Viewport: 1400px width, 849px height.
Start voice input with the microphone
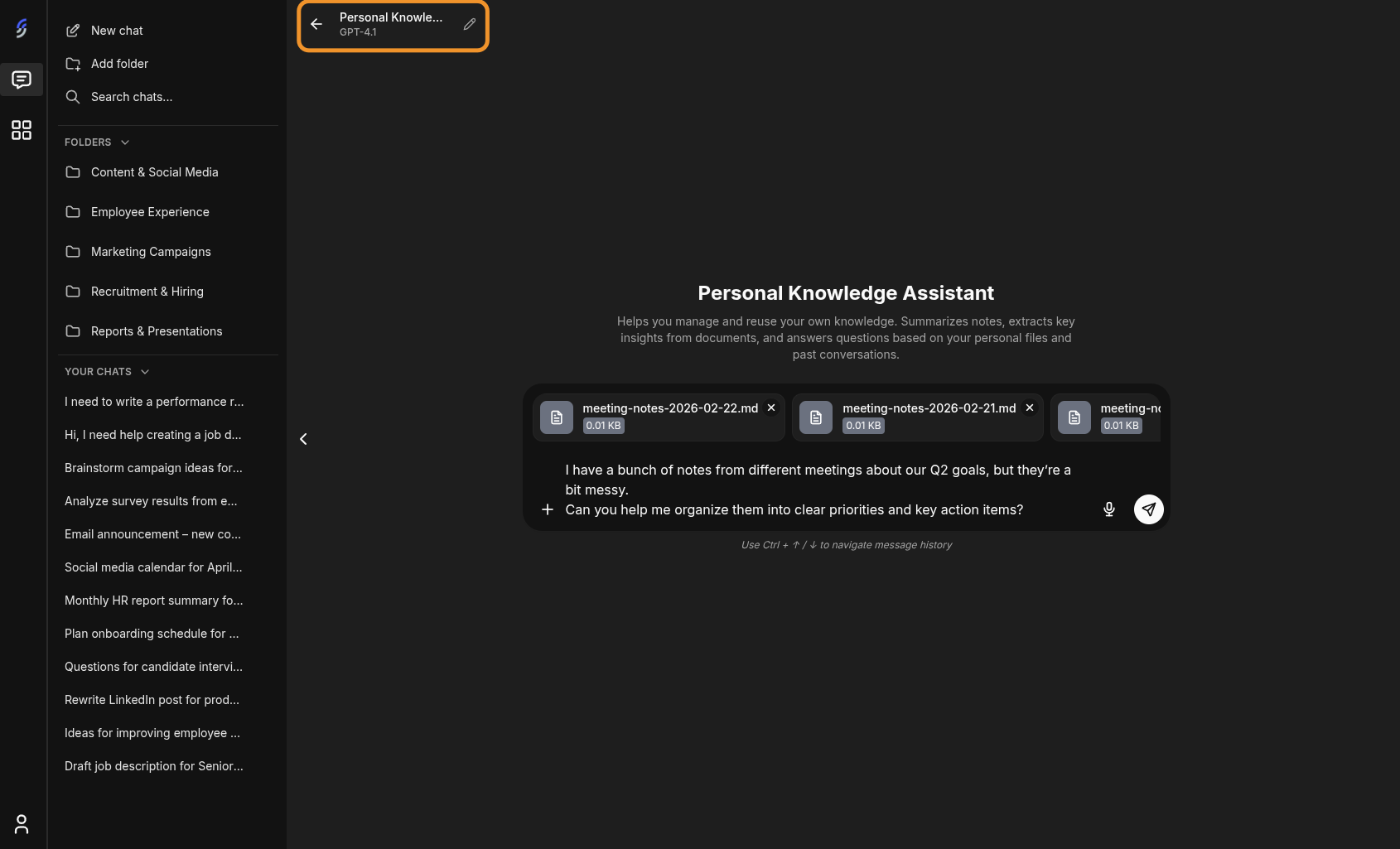[1108, 509]
